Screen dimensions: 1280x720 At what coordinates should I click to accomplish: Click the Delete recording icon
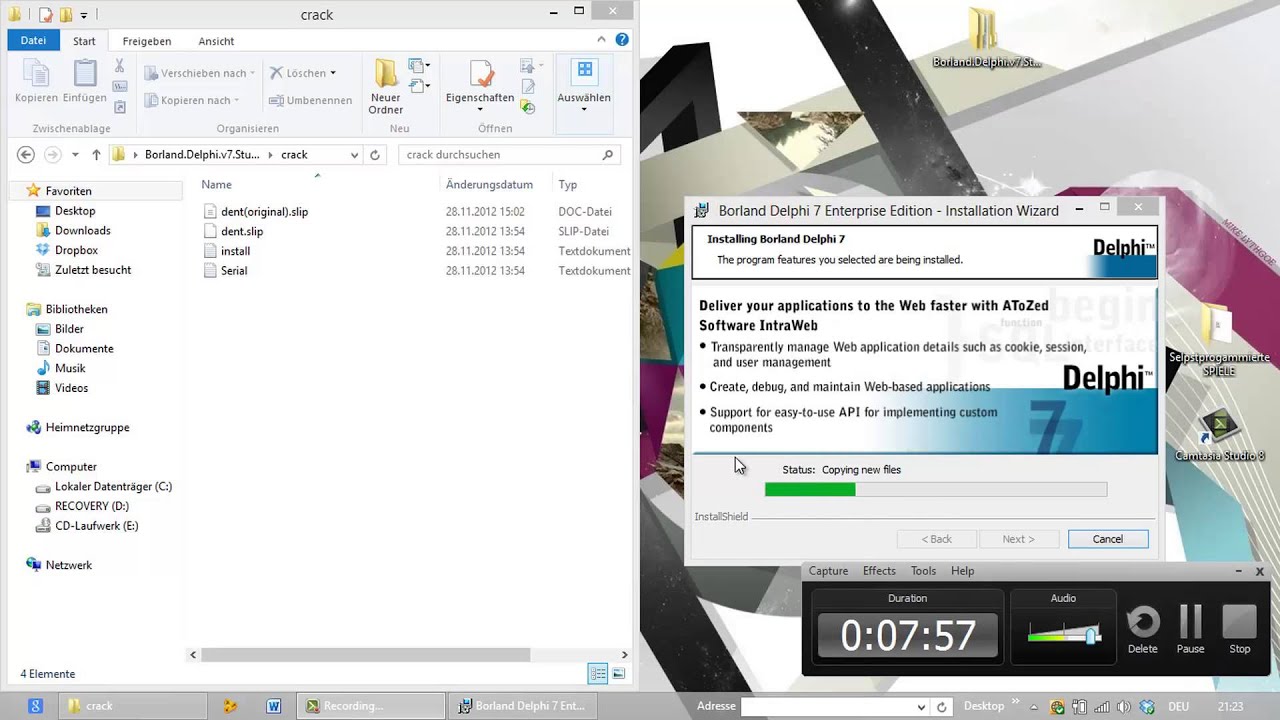(1143, 622)
